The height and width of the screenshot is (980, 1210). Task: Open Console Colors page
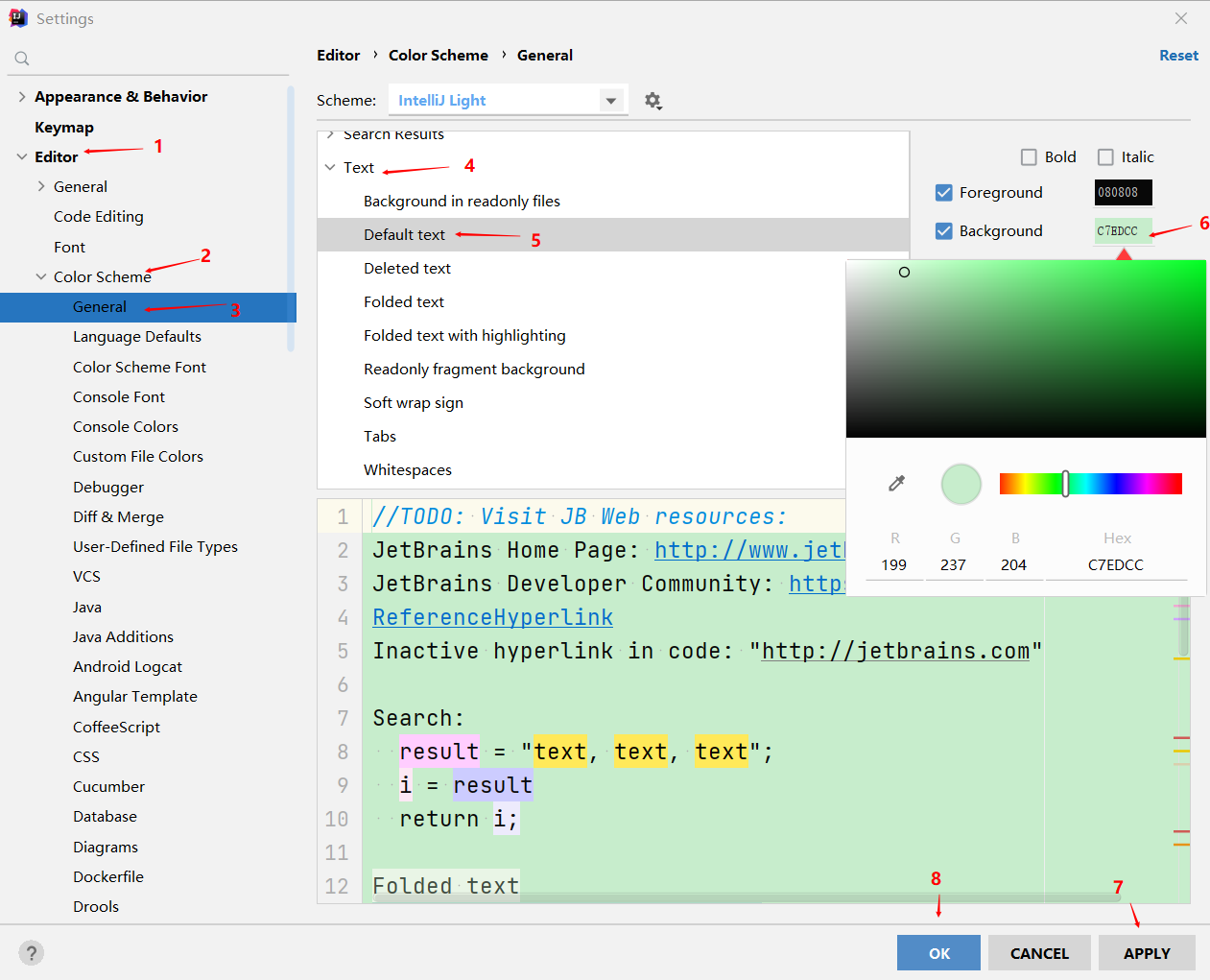[126, 427]
